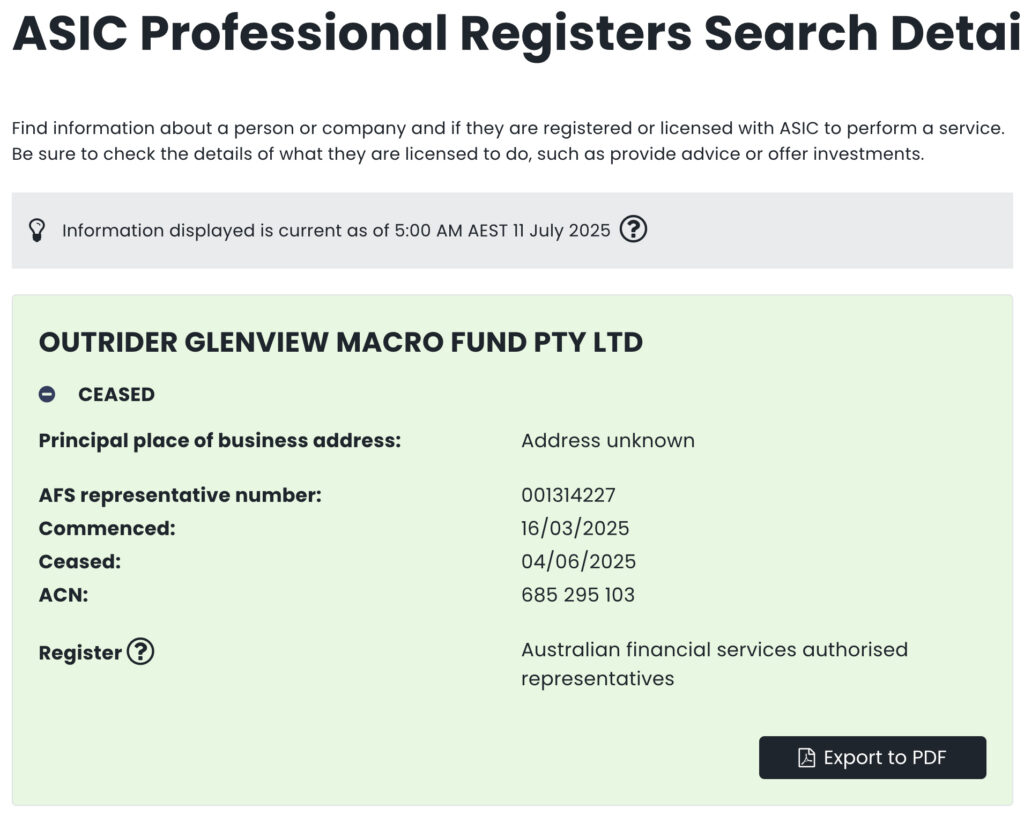Open the Register help question mark
The width and height of the screenshot is (1024, 815).
140,651
